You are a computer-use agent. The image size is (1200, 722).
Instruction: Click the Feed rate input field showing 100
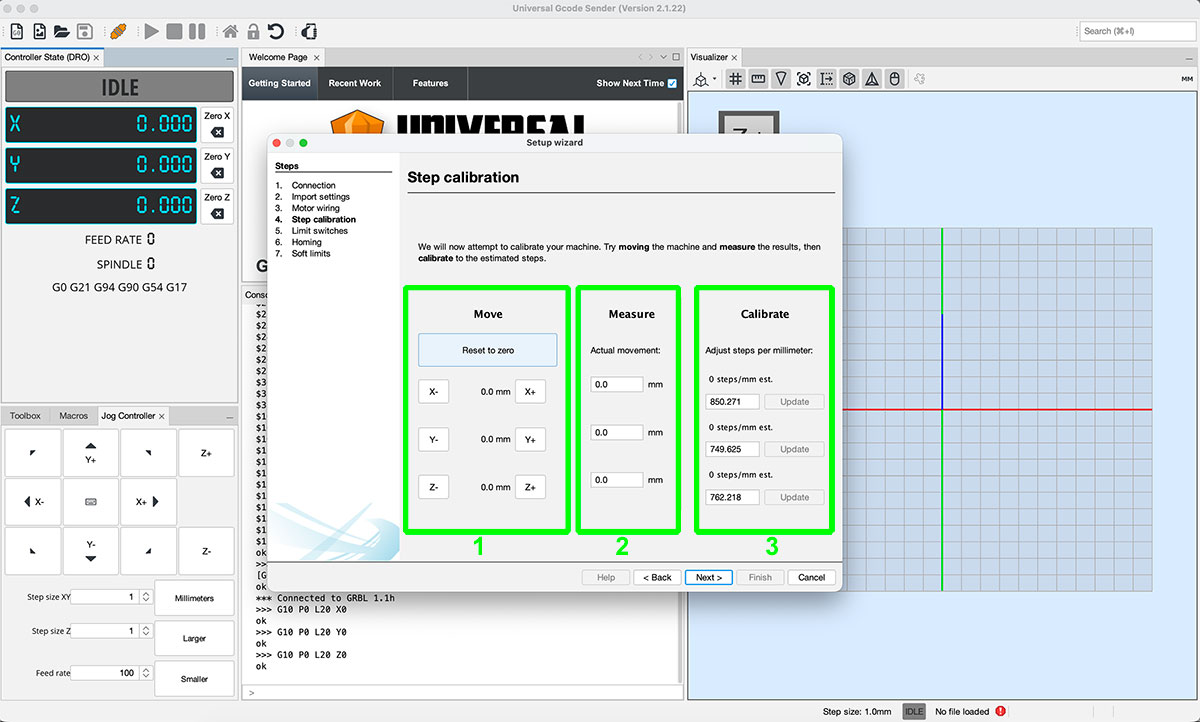tap(104, 673)
